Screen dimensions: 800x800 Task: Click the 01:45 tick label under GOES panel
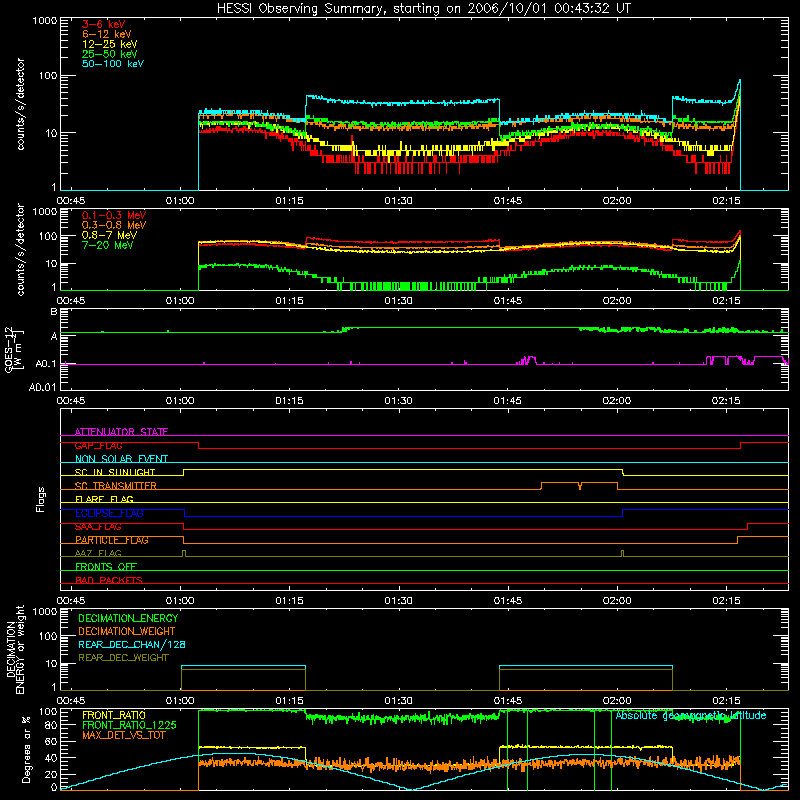508,401
